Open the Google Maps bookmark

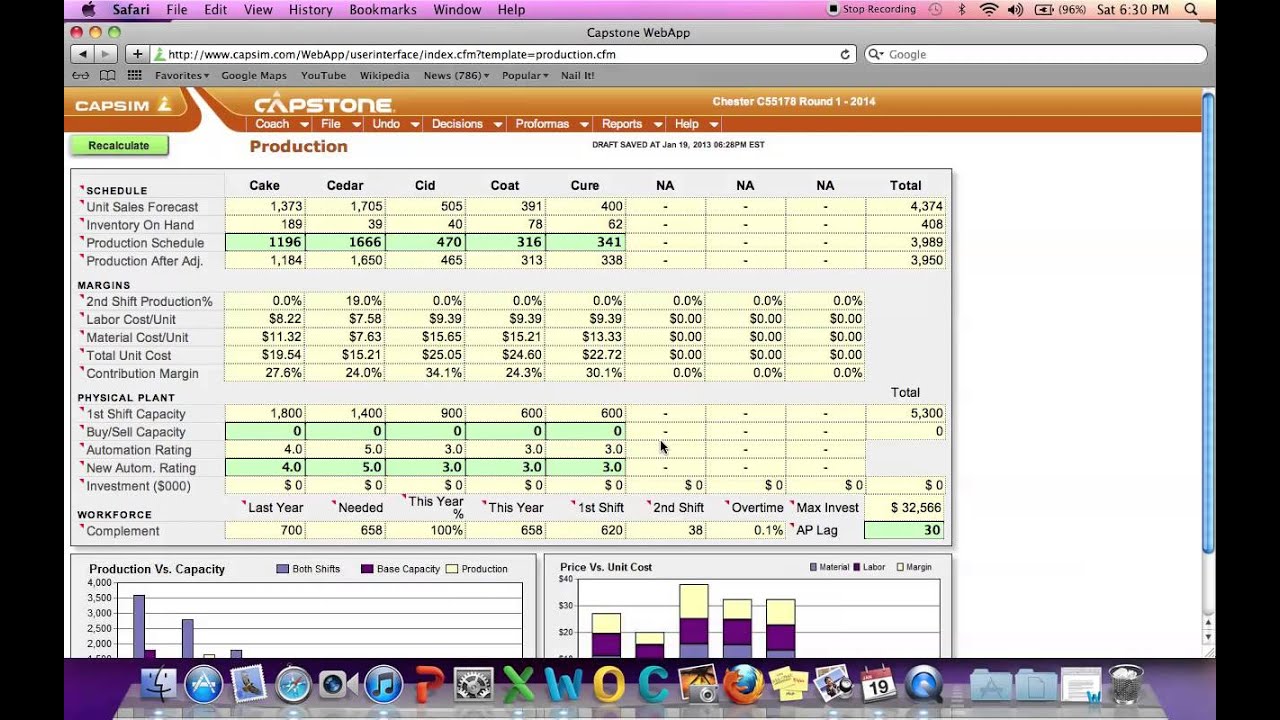click(254, 75)
